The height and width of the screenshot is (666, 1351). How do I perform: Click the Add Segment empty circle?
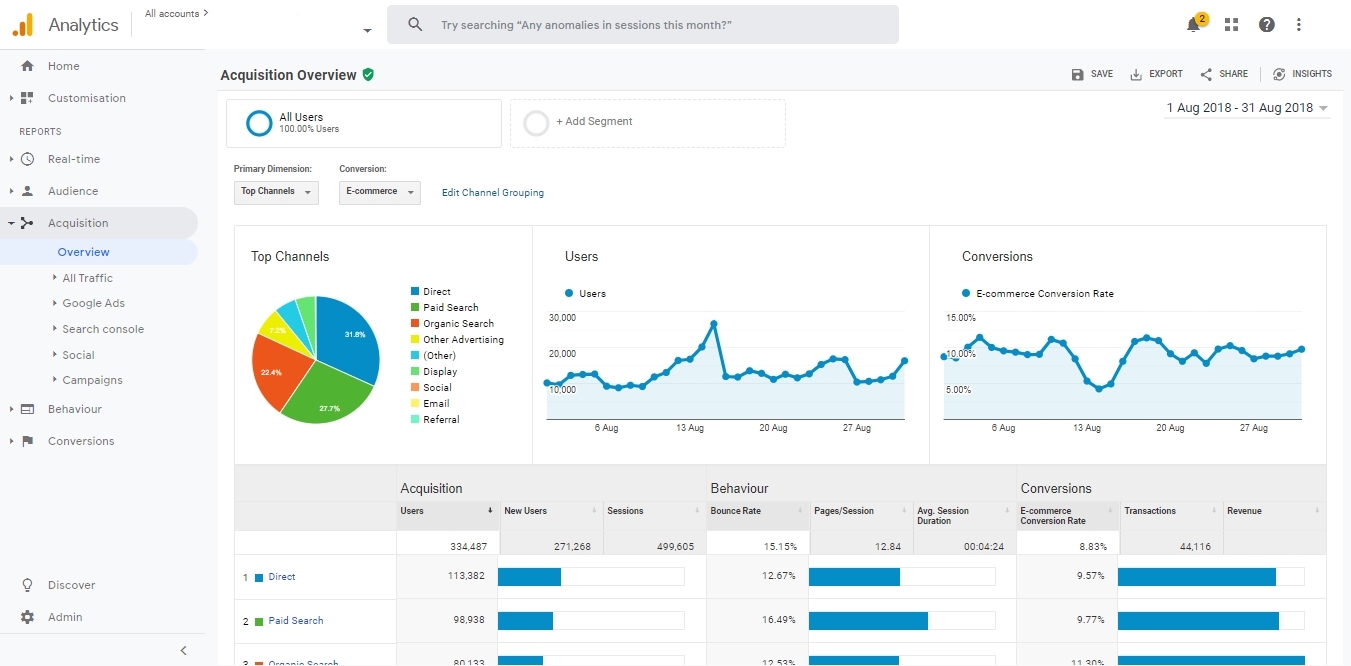(x=537, y=123)
